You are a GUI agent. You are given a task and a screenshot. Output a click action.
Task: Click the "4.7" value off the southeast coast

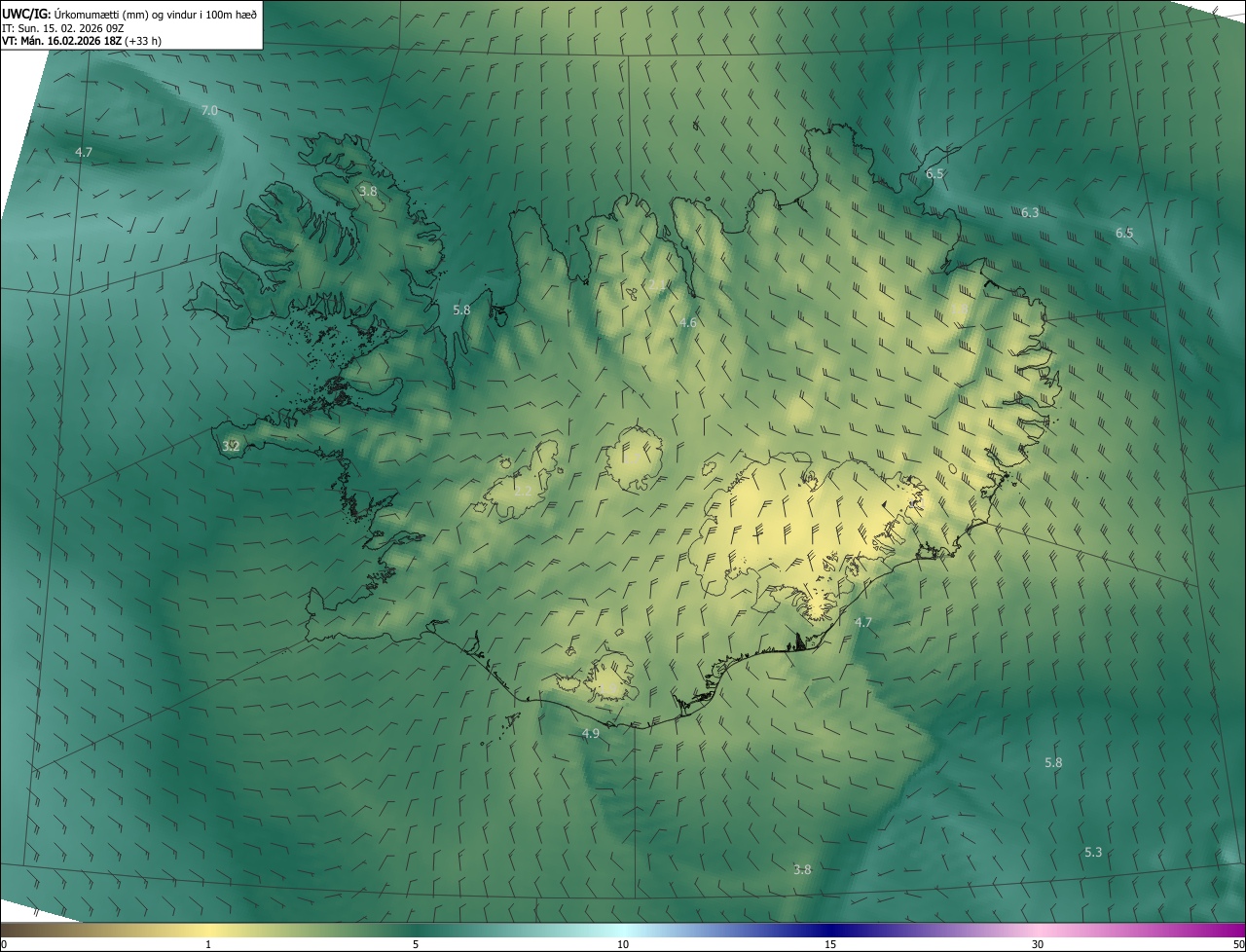pos(863,622)
